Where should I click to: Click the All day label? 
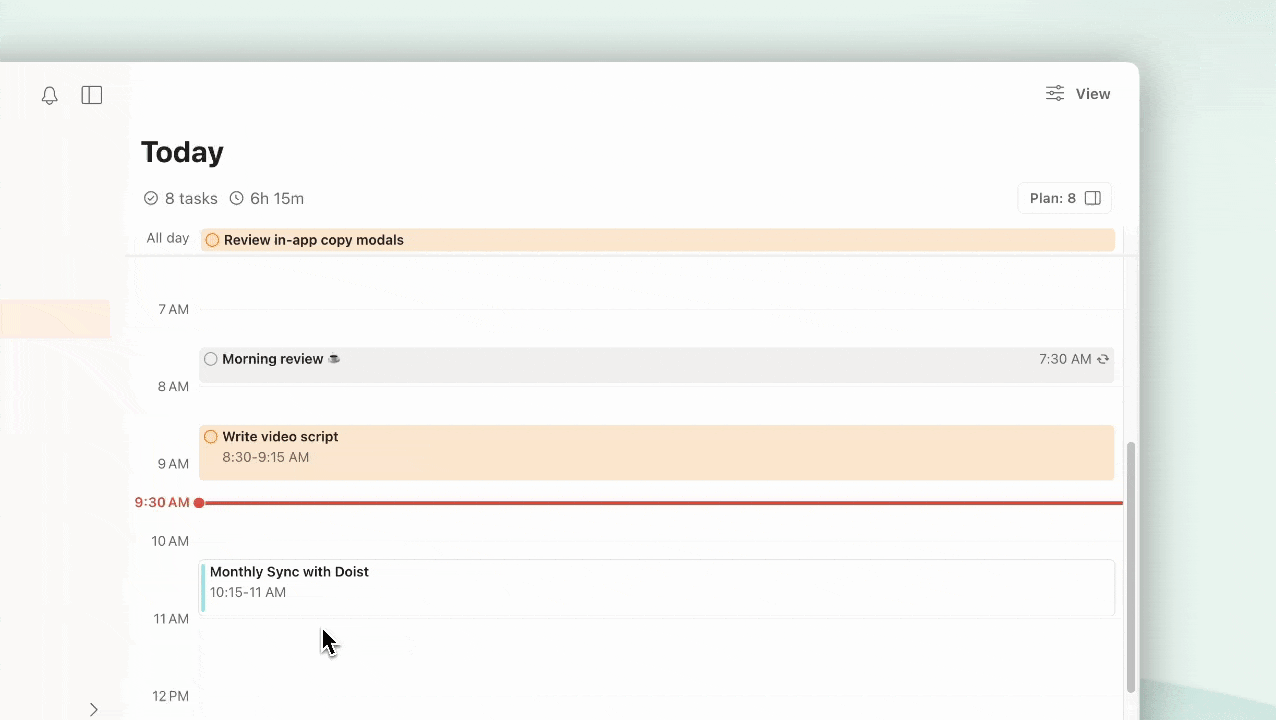click(x=167, y=238)
